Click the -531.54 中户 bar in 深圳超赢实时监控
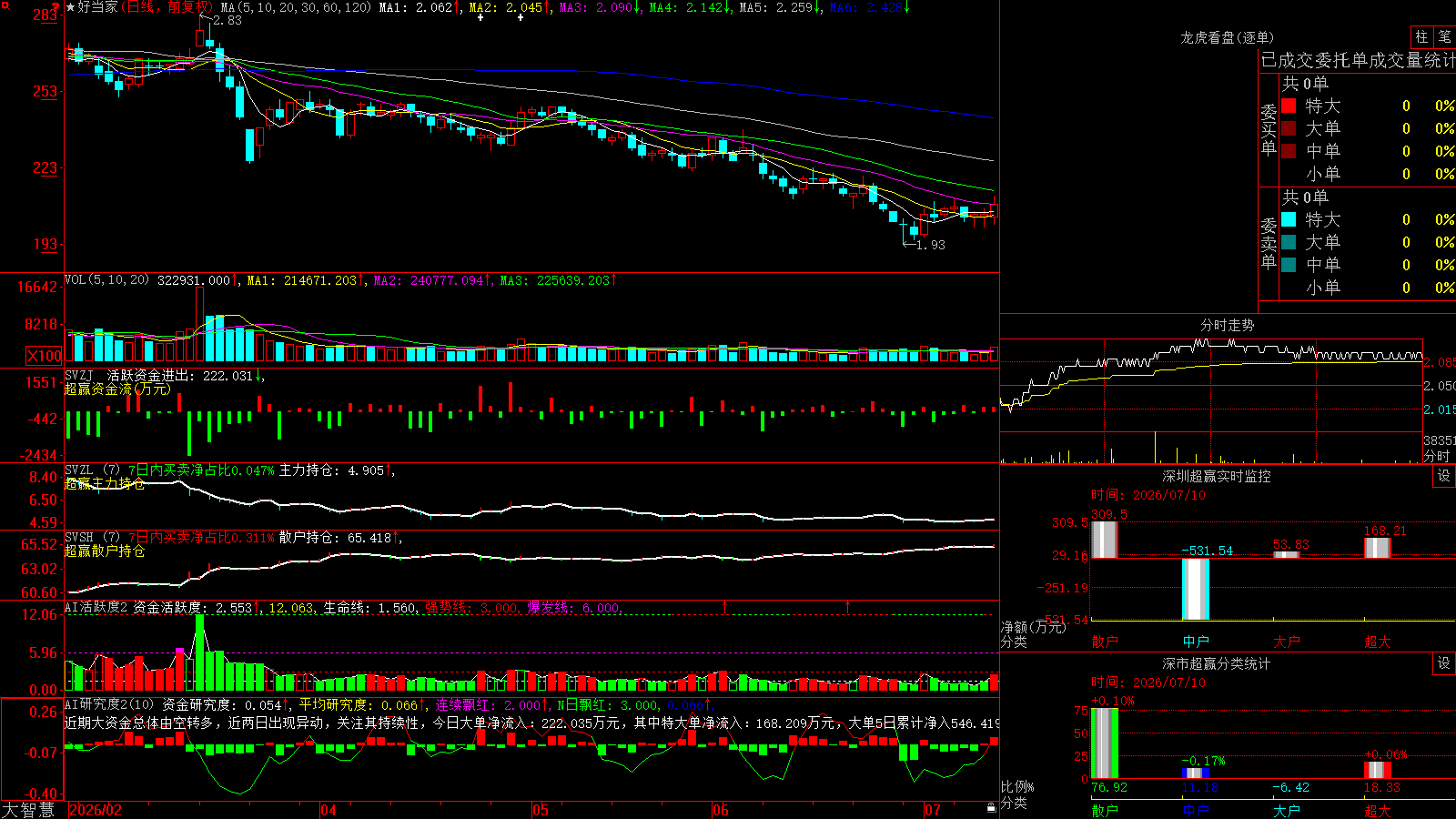Viewport: 1456px width, 819px height. tap(1196, 589)
